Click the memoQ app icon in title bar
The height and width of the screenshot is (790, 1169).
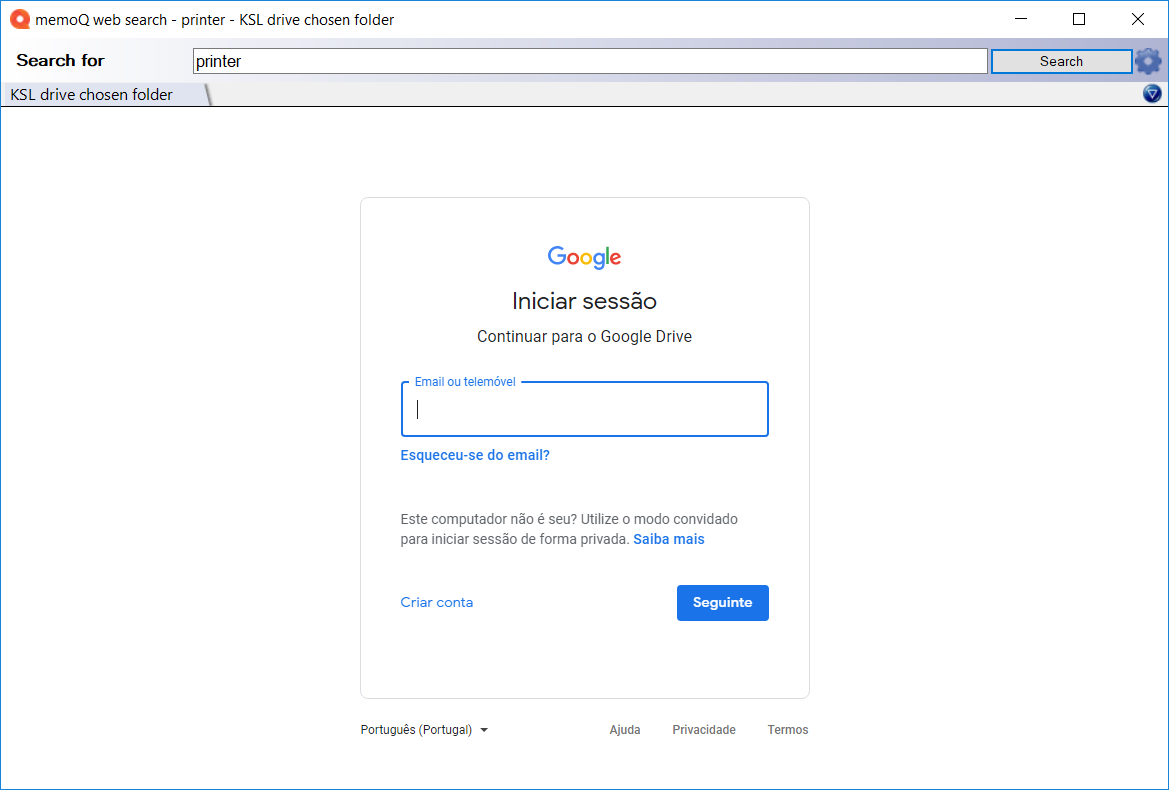point(20,19)
